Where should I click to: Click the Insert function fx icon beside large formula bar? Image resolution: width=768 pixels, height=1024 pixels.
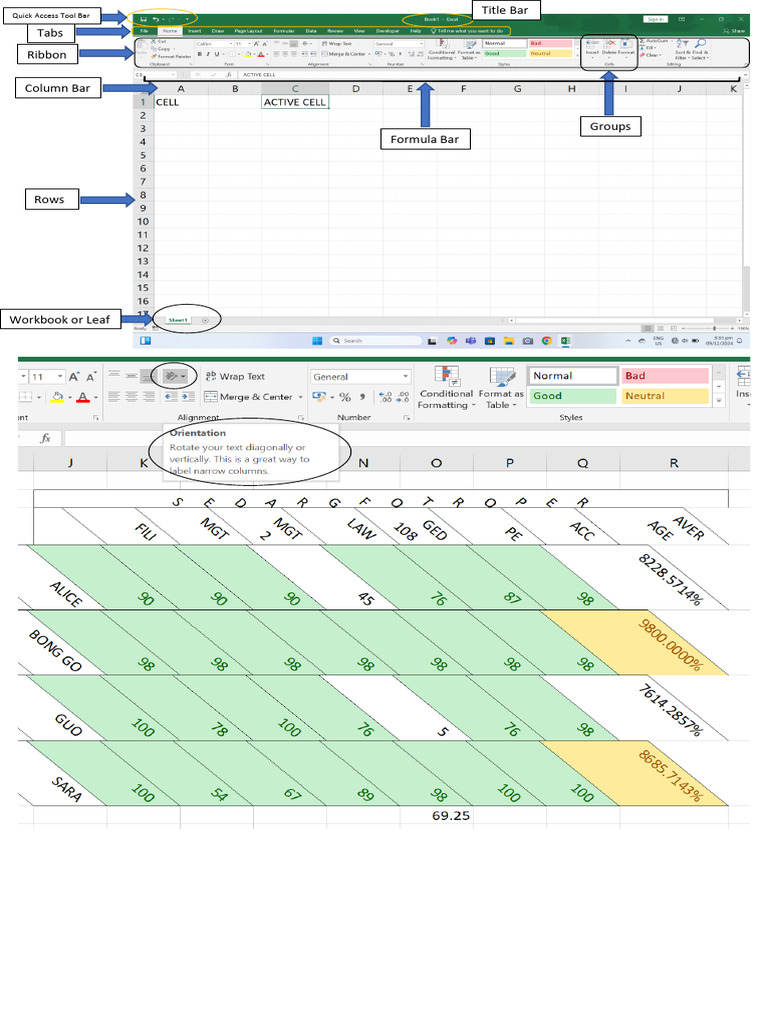pyautogui.click(x=45, y=438)
